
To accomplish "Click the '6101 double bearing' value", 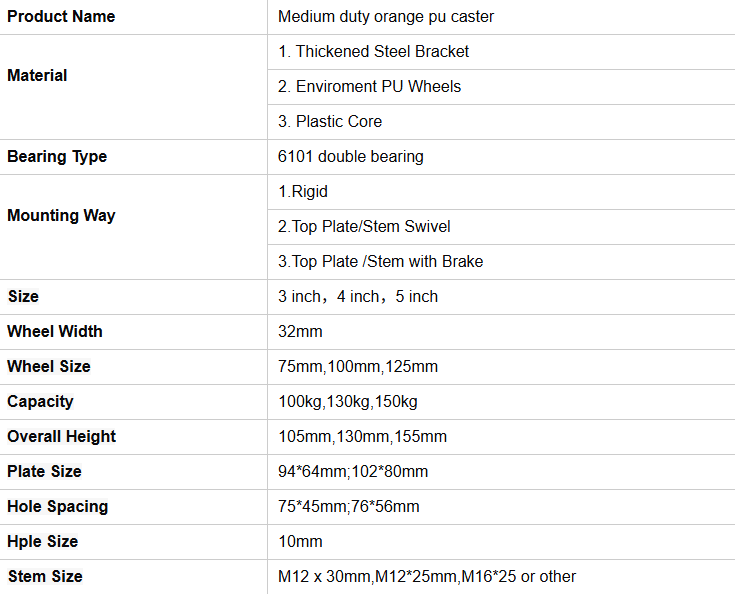I will point(351,157).
